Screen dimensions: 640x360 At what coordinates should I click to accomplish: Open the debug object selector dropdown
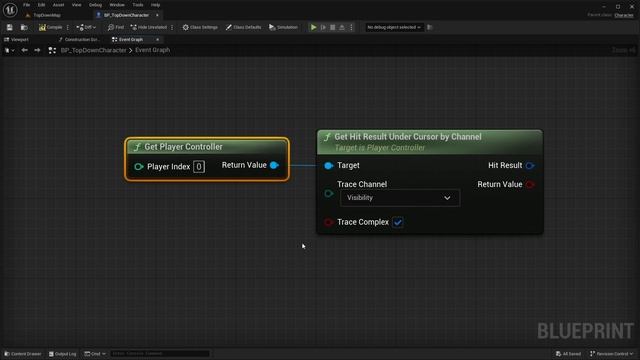coord(393,27)
